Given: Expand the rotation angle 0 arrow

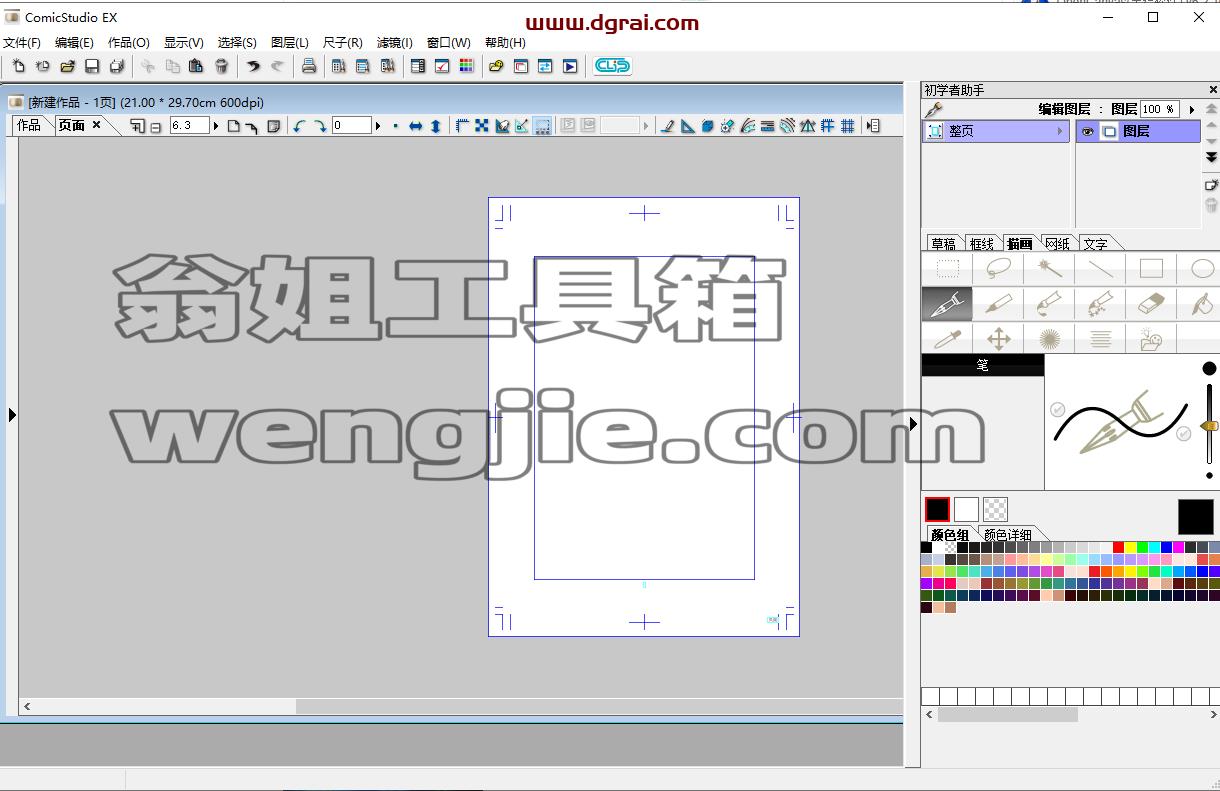Looking at the screenshot, I should (378, 126).
